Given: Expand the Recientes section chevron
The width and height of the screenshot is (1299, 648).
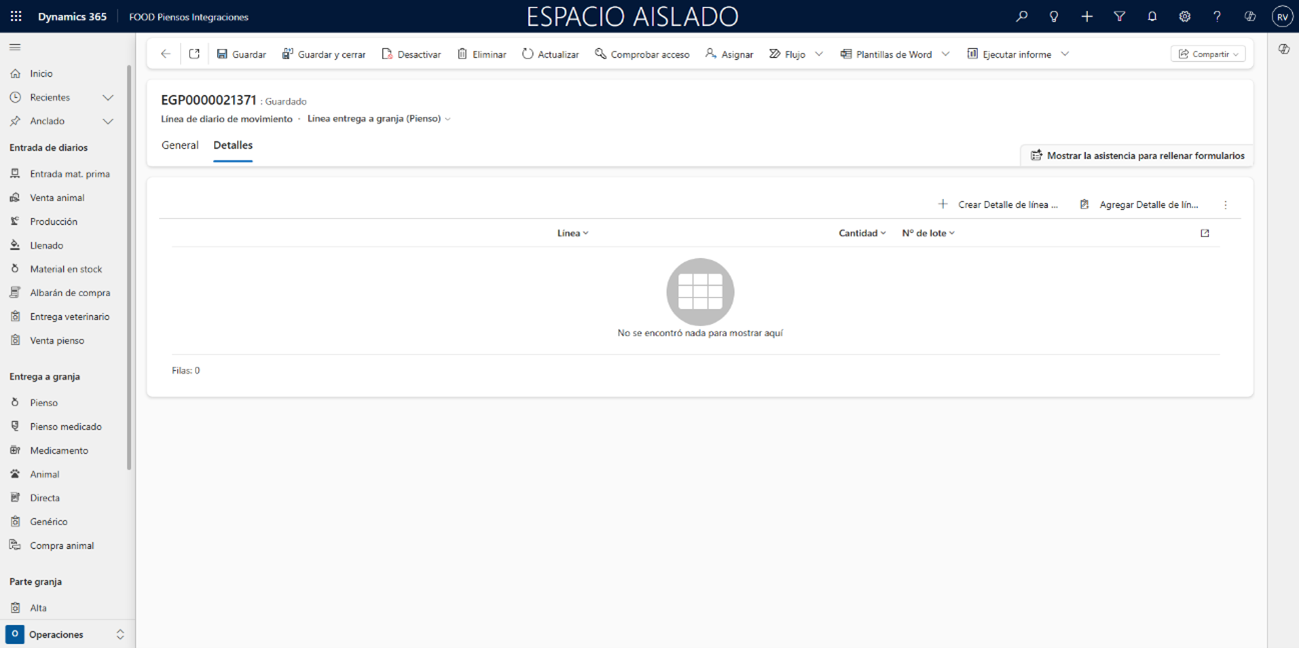Looking at the screenshot, I should pyautogui.click(x=108, y=98).
